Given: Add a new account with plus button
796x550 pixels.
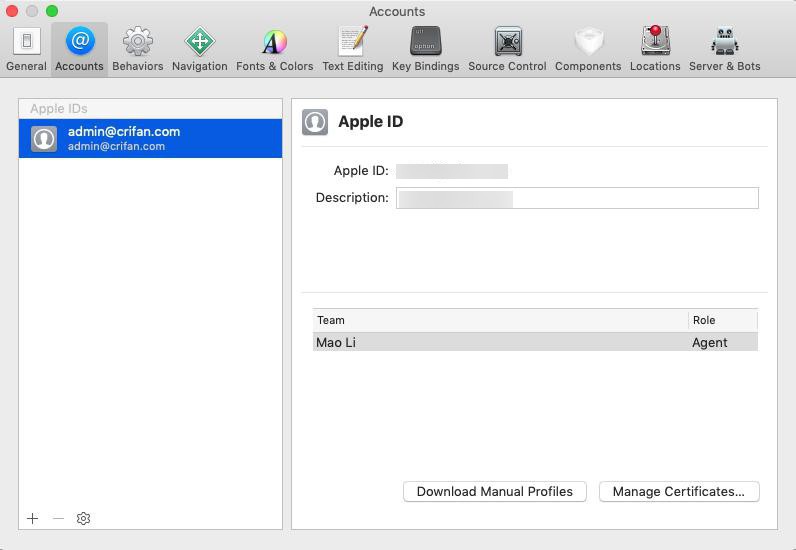Looking at the screenshot, I should [32, 519].
